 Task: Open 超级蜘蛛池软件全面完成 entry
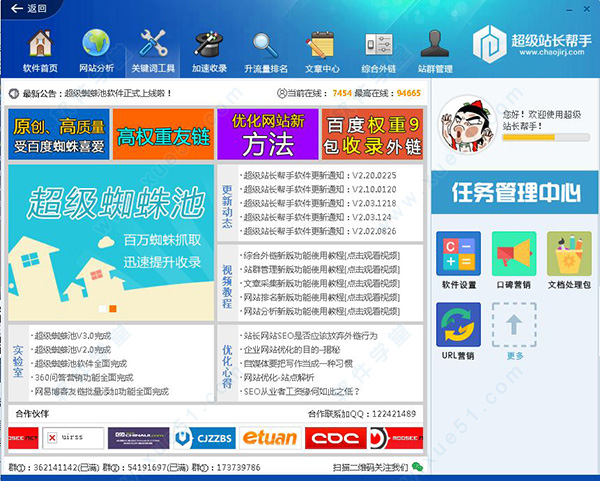pyautogui.click(x=81, y=364)
